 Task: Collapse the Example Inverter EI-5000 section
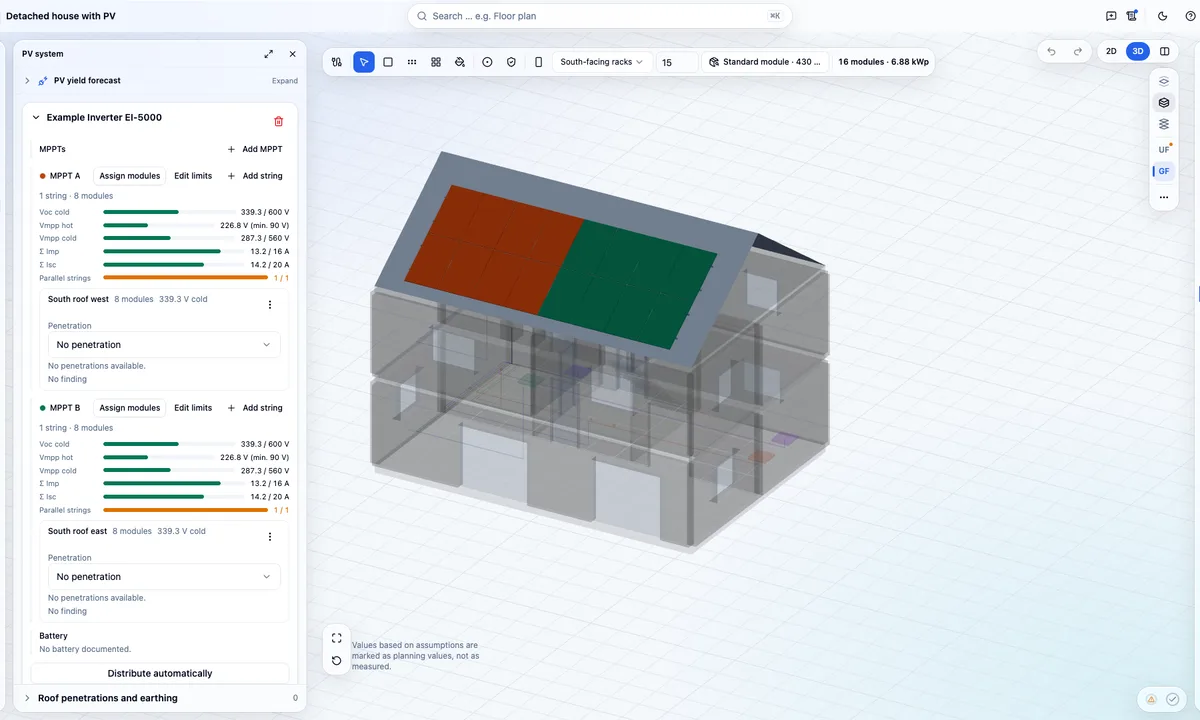click(36, 117)
